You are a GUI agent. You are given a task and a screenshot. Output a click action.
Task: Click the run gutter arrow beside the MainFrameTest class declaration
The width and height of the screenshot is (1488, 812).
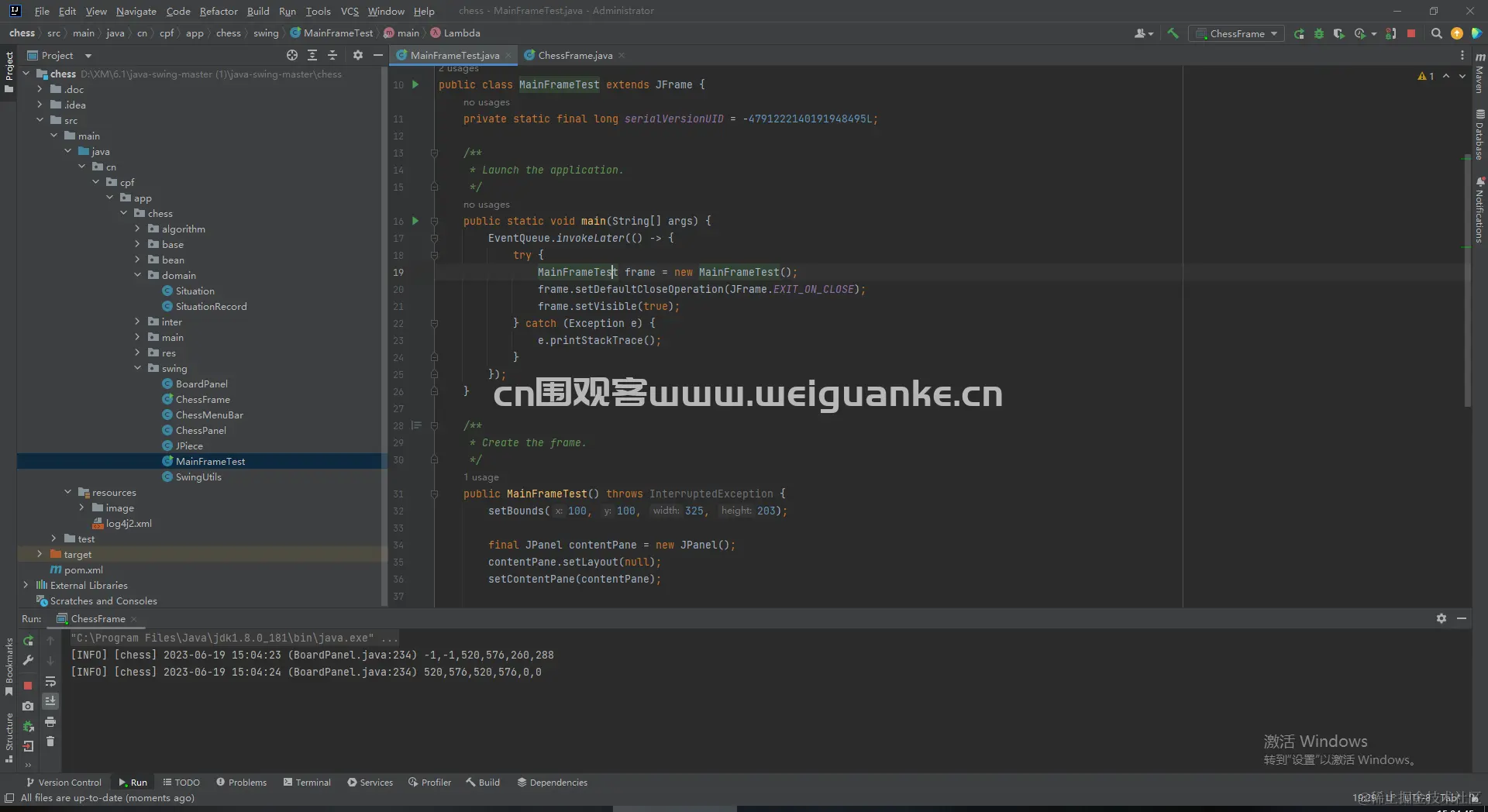coord(415,84)
